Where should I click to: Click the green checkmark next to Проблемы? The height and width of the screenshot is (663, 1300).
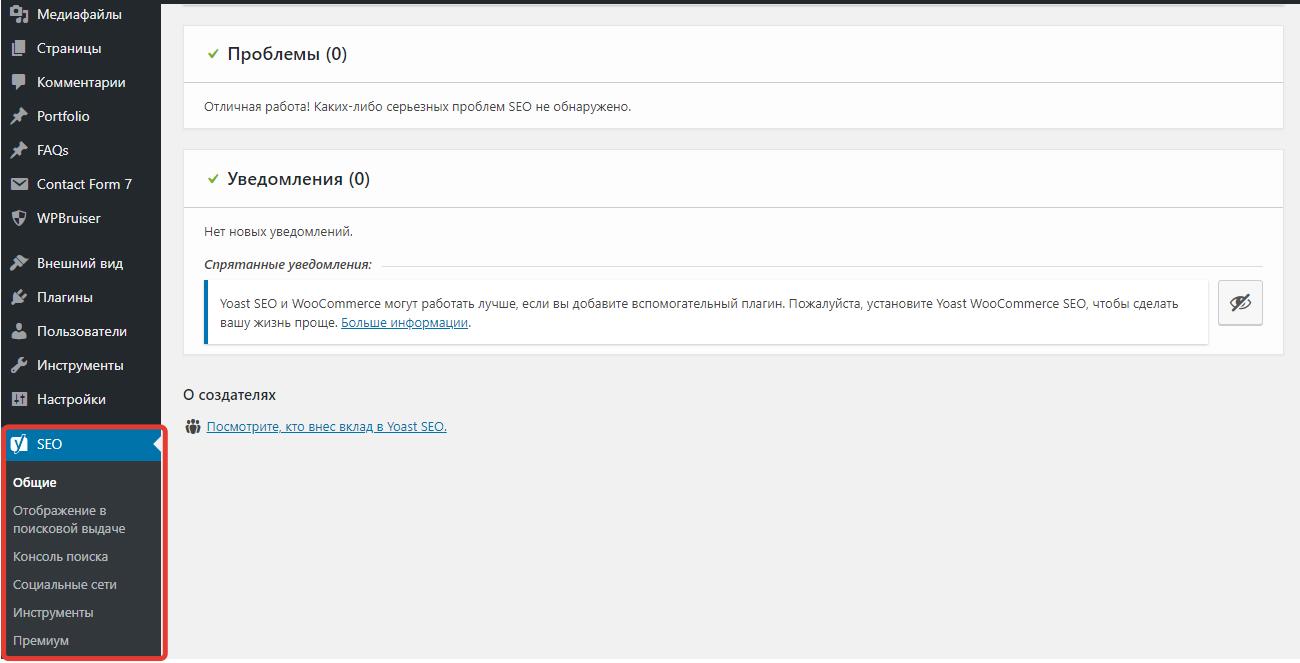212,54
